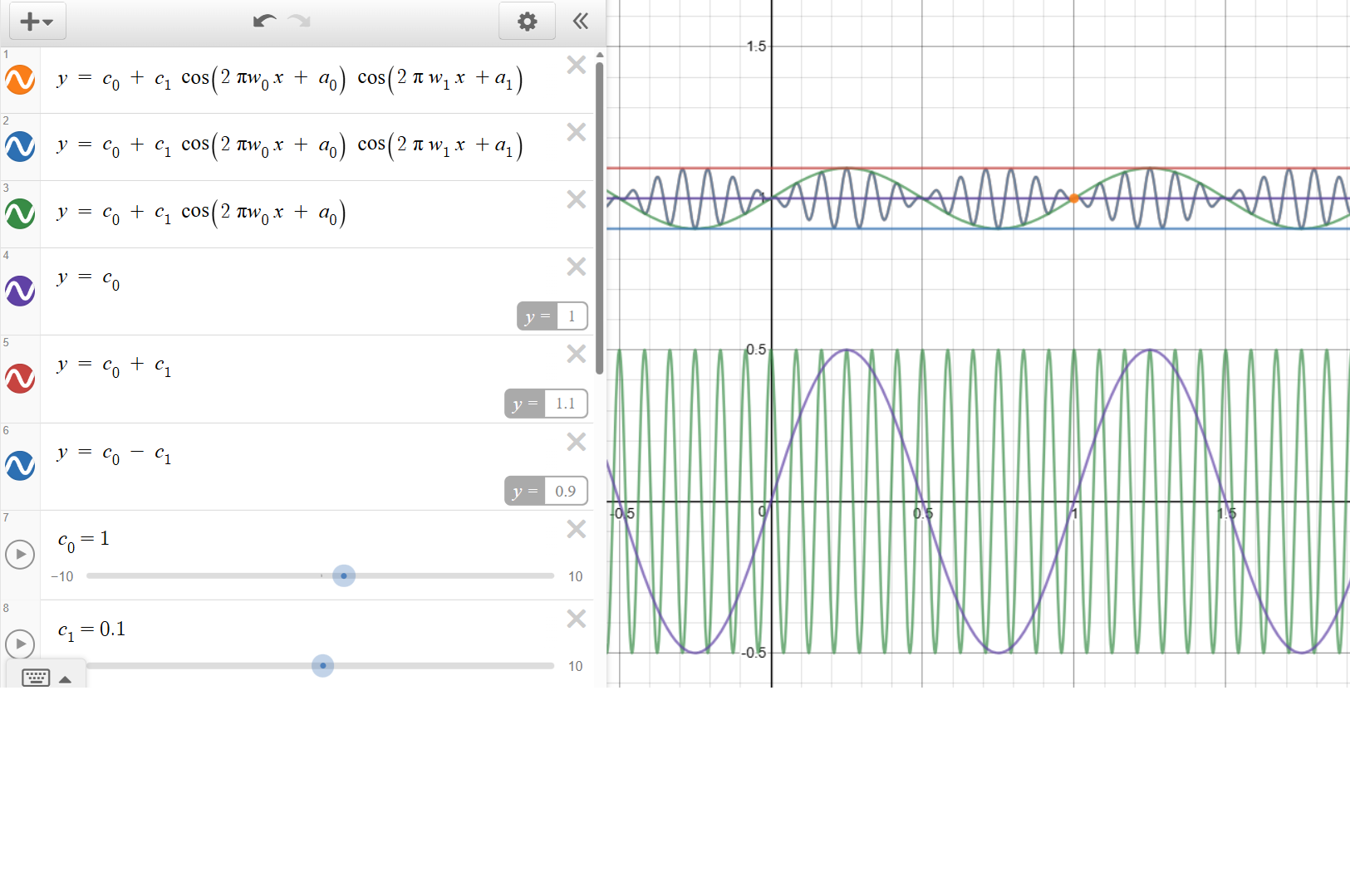Click the orange point on the graph
This screenshot has height=896, width=1350.
tap(1073, 198)
